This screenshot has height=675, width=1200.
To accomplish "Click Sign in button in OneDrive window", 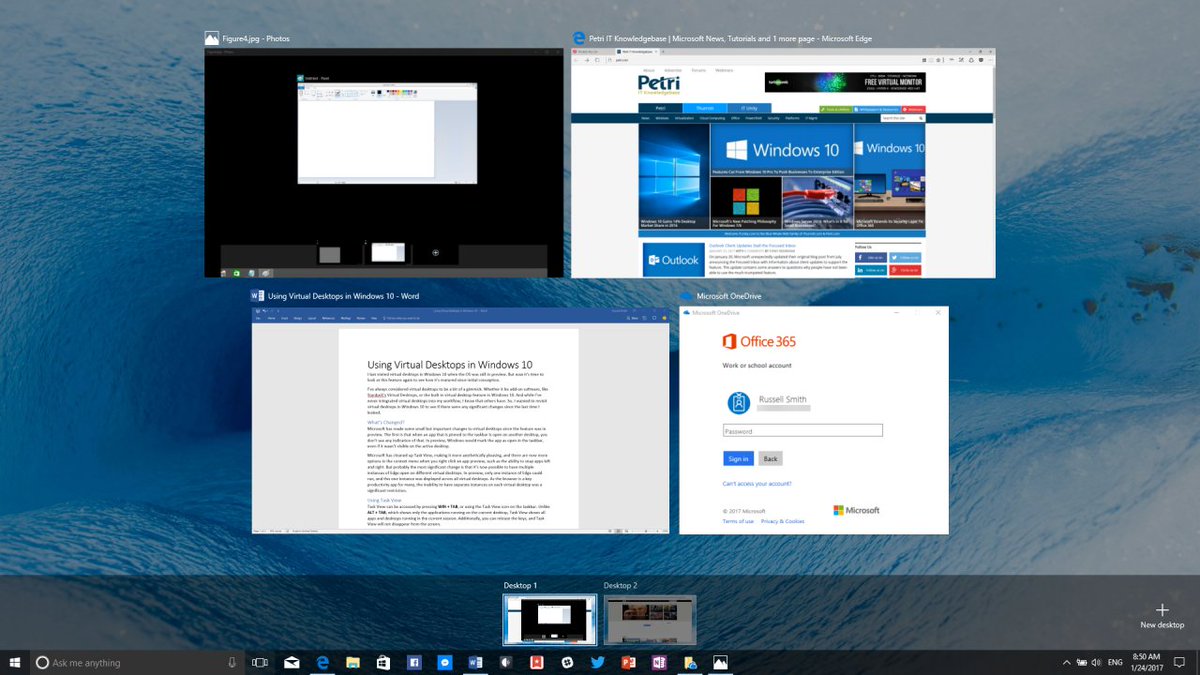I will click(738, 459).
